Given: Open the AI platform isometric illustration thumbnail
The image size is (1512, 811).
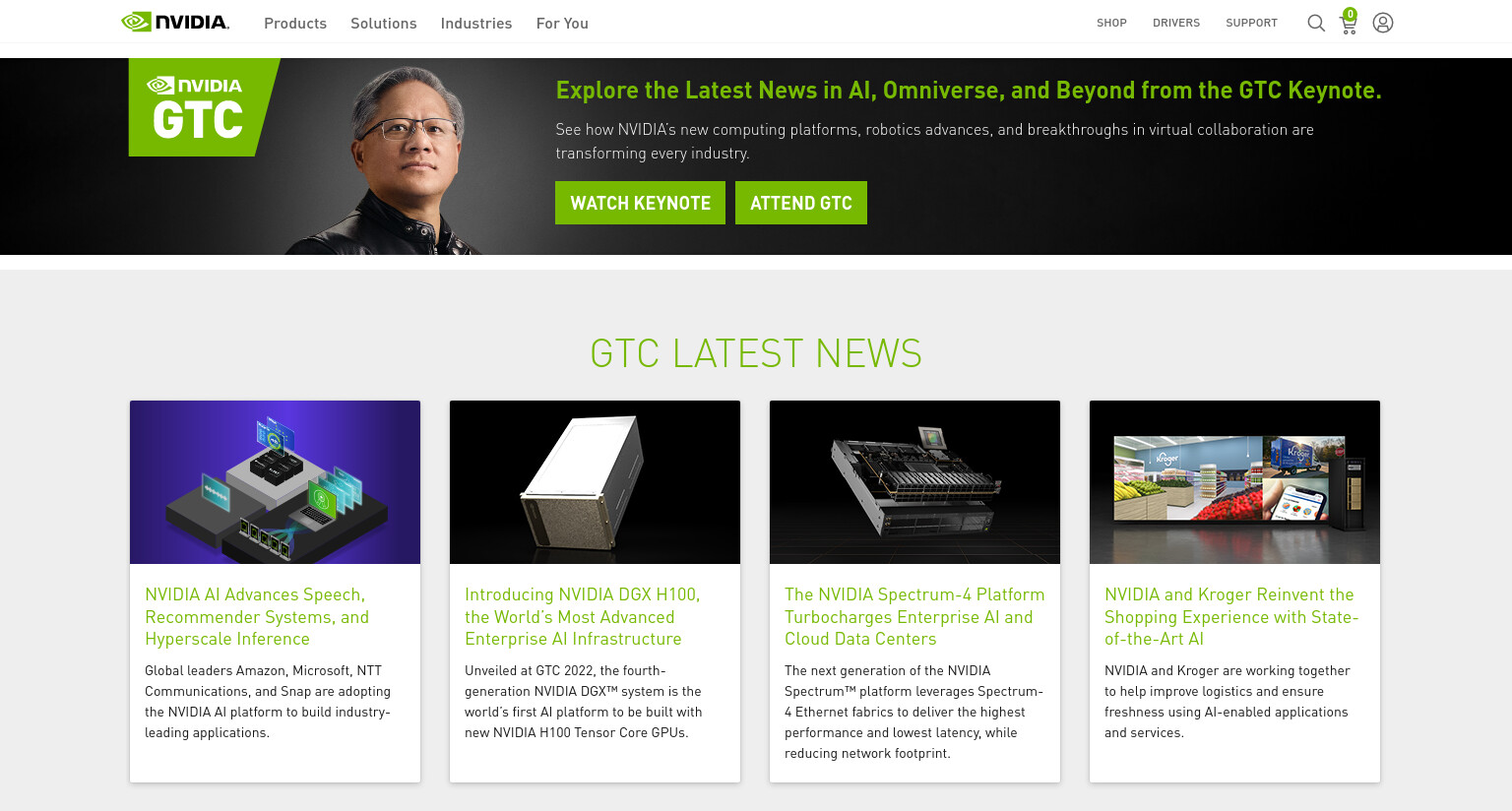Looking at the screenshot, I should pos(275,482).
